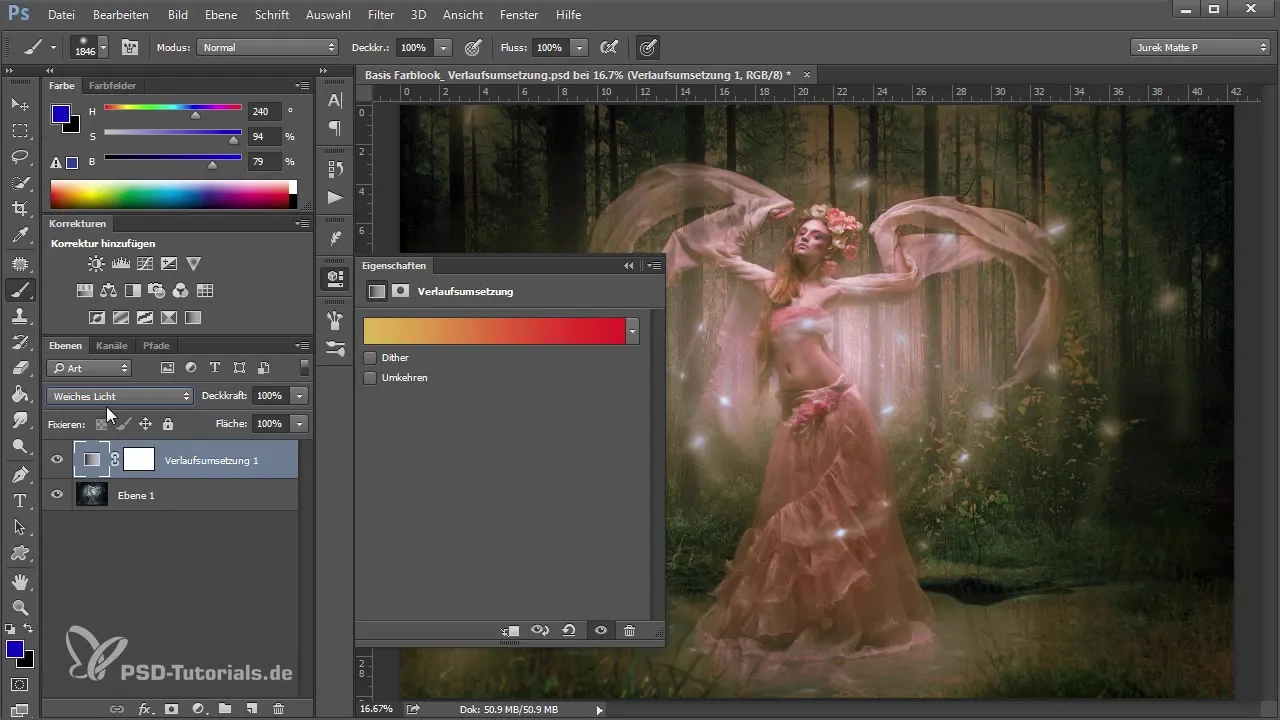The image size is (1280, 720).
Task: Toggle airbrush mode in options bar
Action: click(x=607, y=47)
